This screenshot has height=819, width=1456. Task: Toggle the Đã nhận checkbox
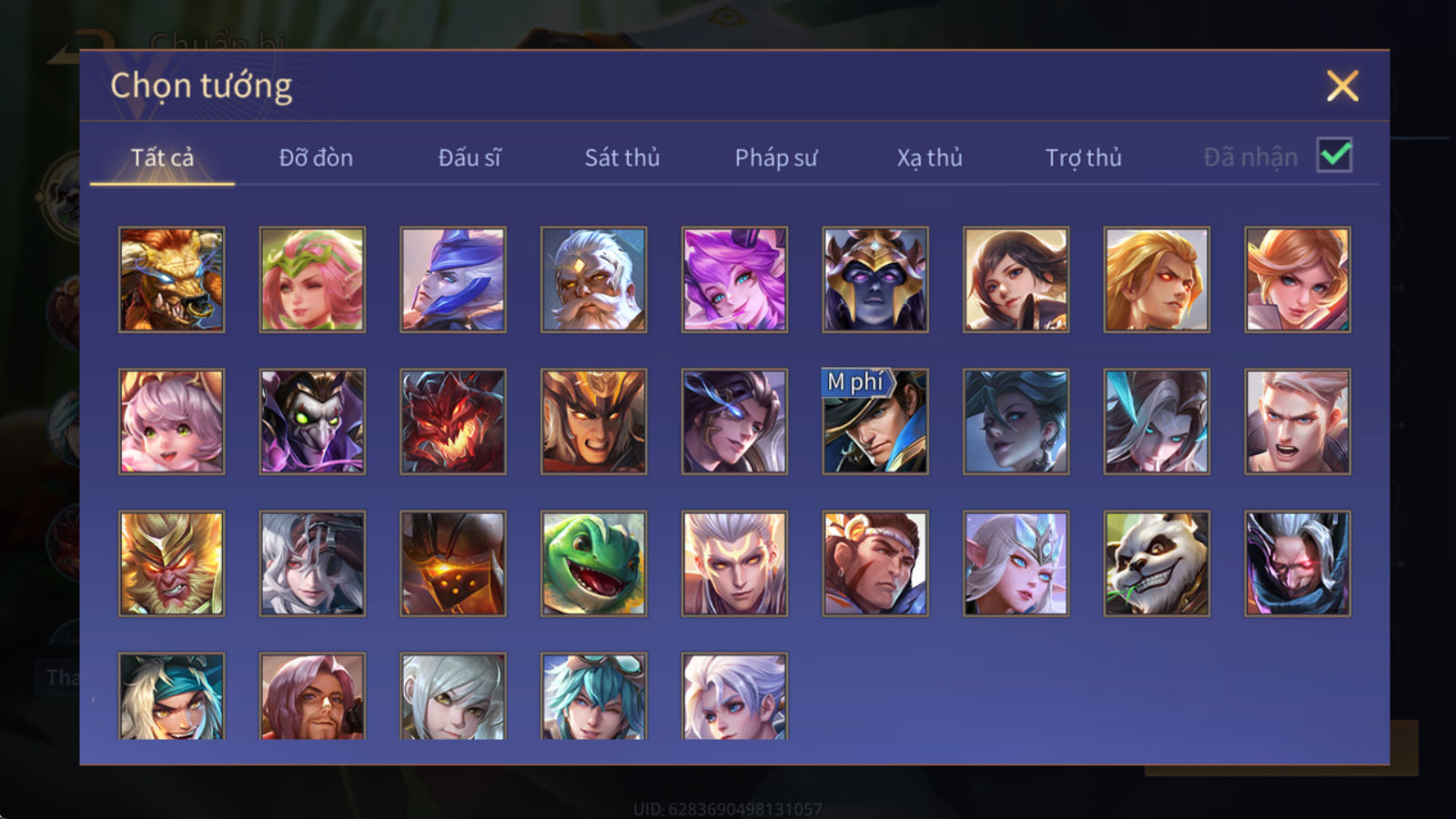[1334, 156]
